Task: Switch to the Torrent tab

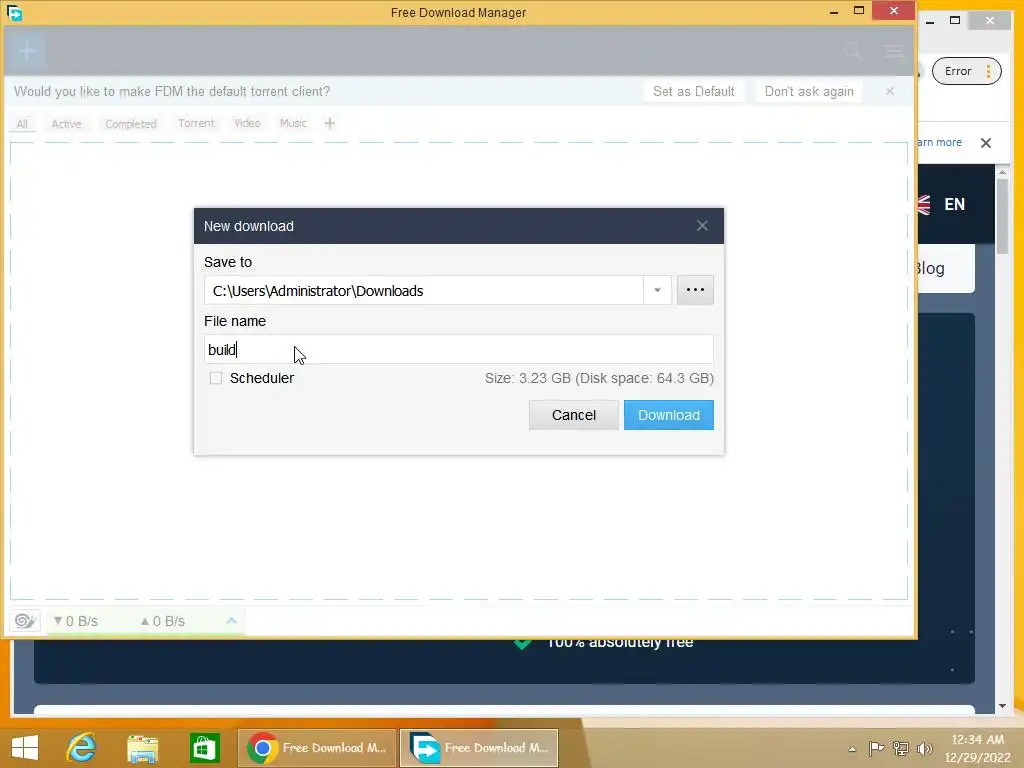Action: point(196,123)
